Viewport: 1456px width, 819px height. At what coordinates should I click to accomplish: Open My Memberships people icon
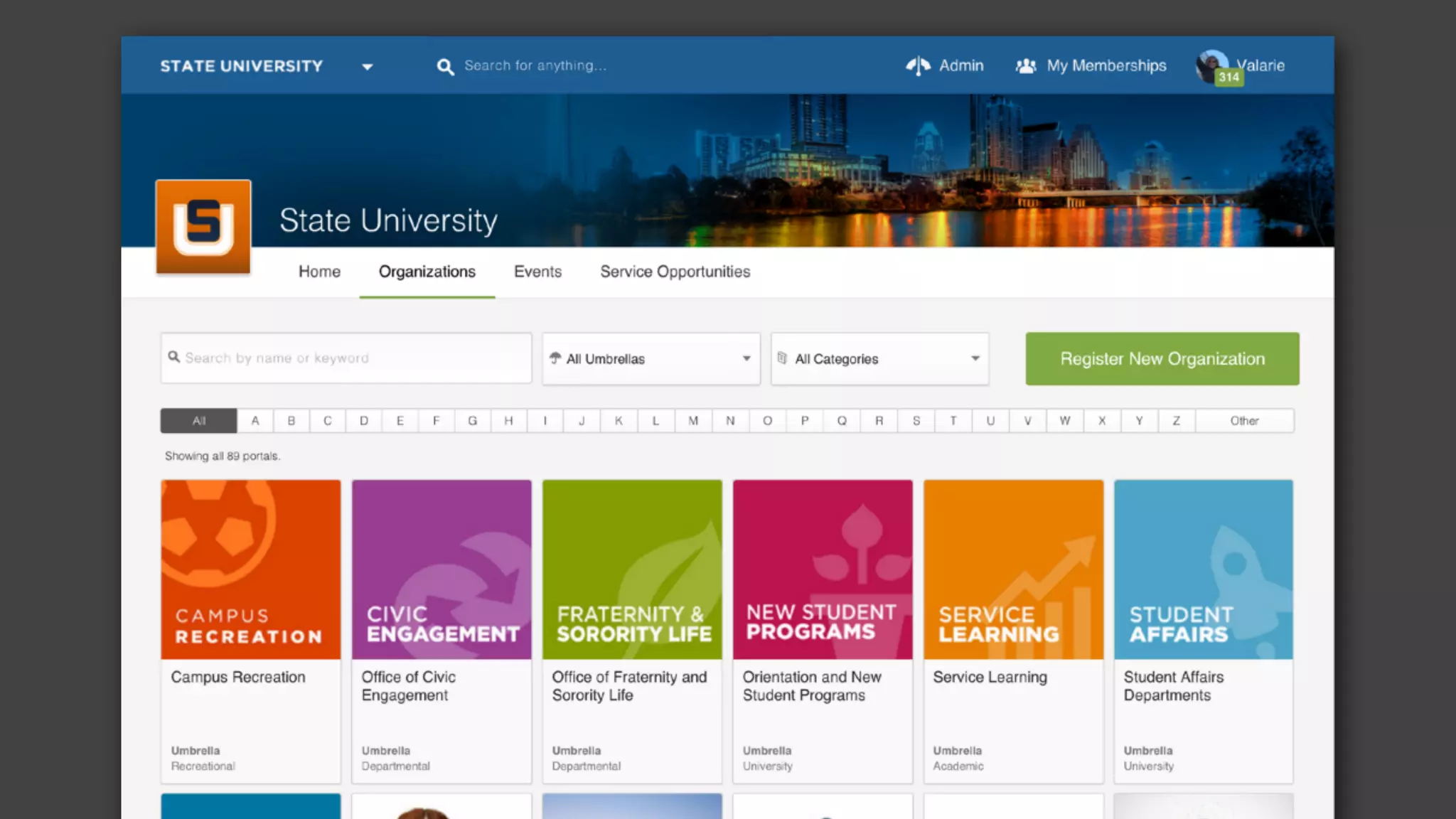[1025, 66]
